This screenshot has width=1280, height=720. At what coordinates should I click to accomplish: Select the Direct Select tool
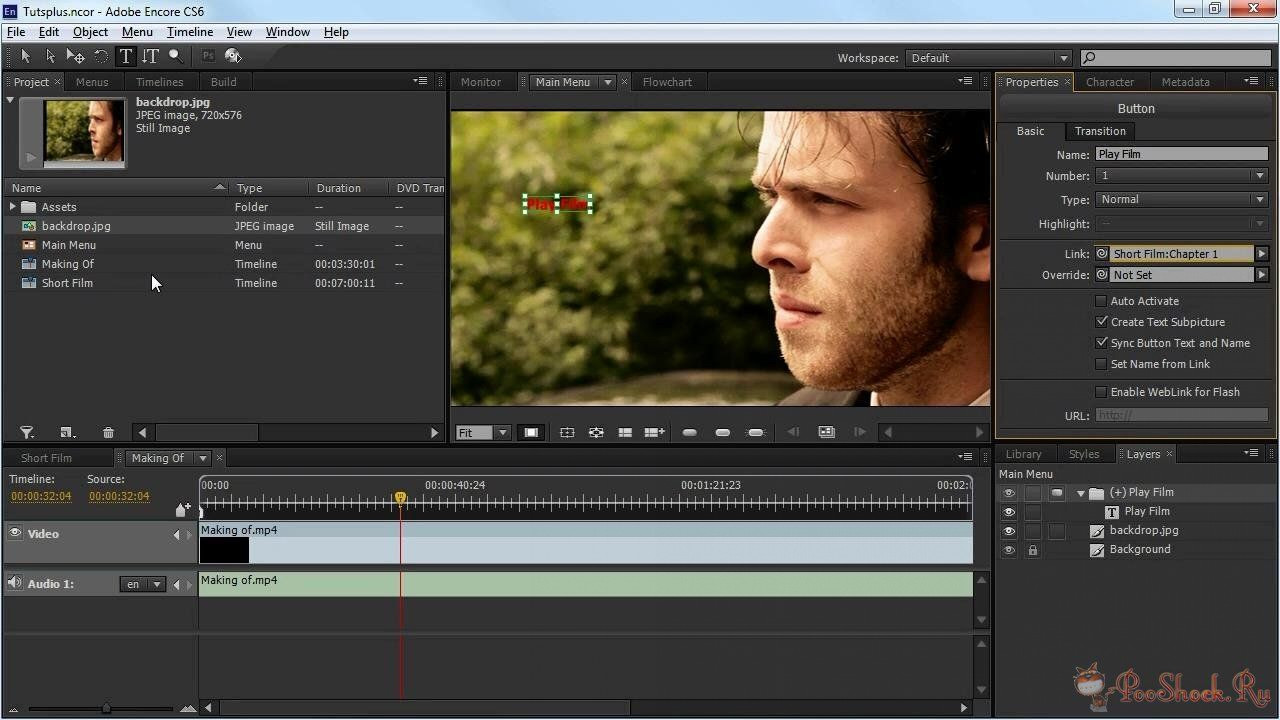pyautogui.click(x=50, y=57)
